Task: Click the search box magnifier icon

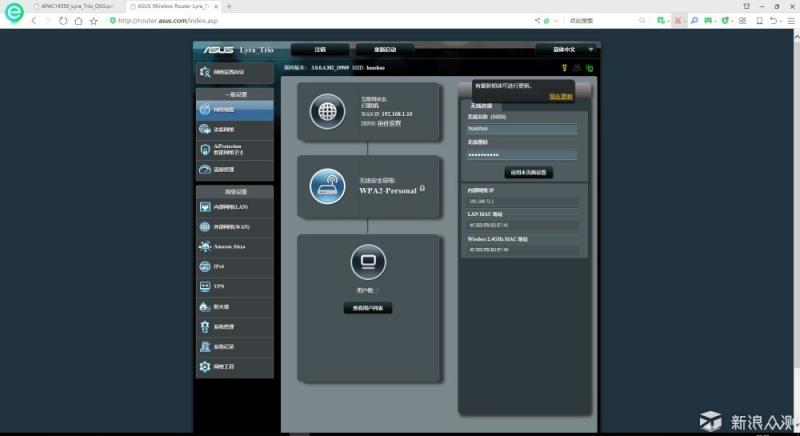Action: pyautogui.click(x=642, y=20)
